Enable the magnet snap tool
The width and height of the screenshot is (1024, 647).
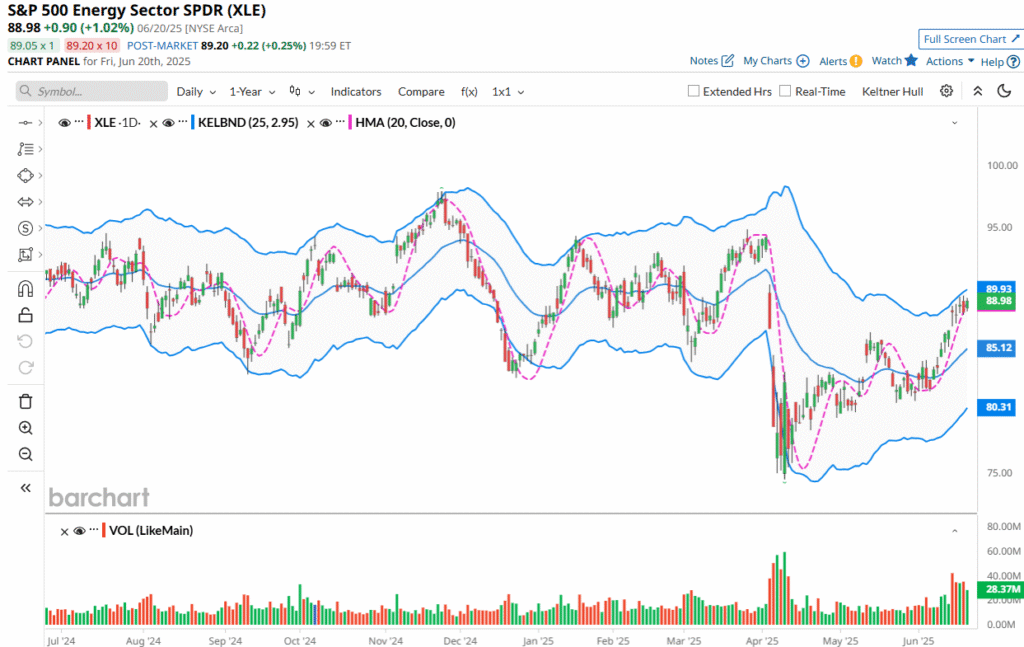[26, 289]
